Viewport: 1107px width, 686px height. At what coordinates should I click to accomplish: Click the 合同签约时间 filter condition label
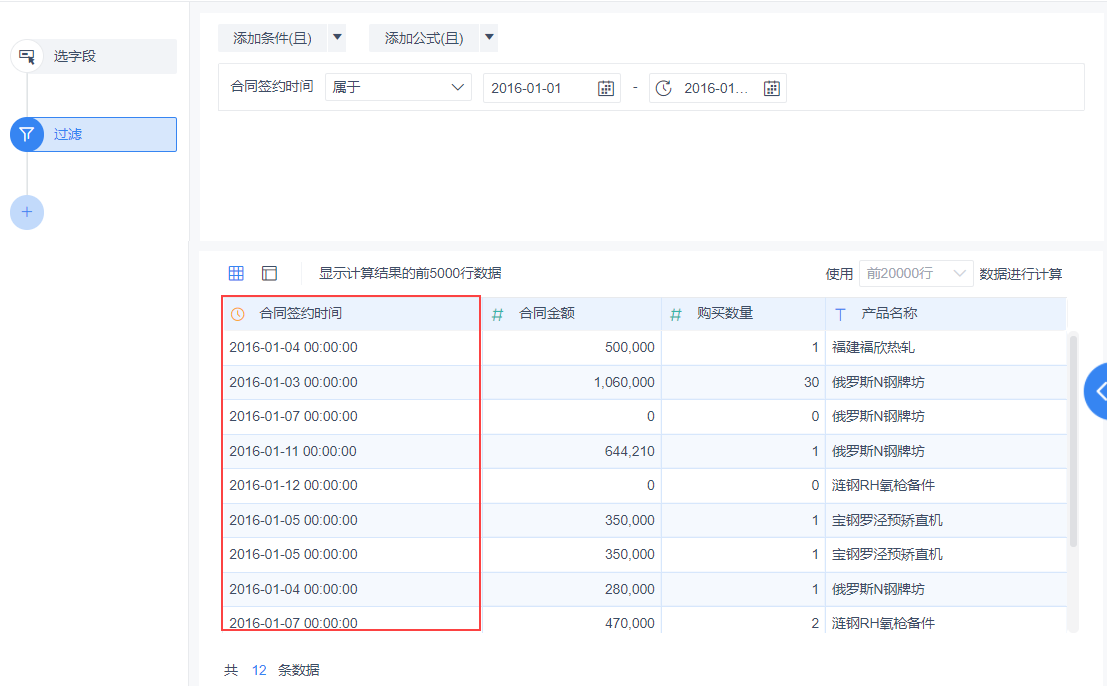click(x=272, y=87)
